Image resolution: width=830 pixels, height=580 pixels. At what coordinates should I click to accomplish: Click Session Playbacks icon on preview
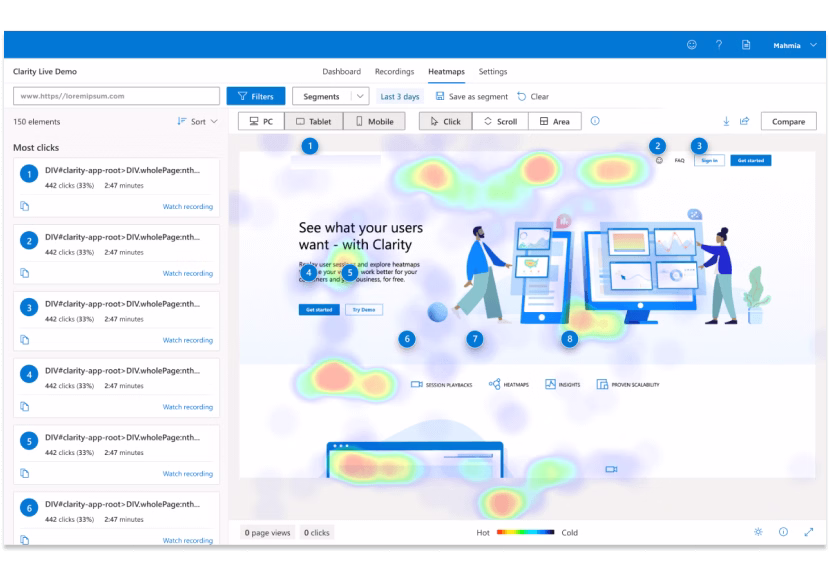coord(417,384)
